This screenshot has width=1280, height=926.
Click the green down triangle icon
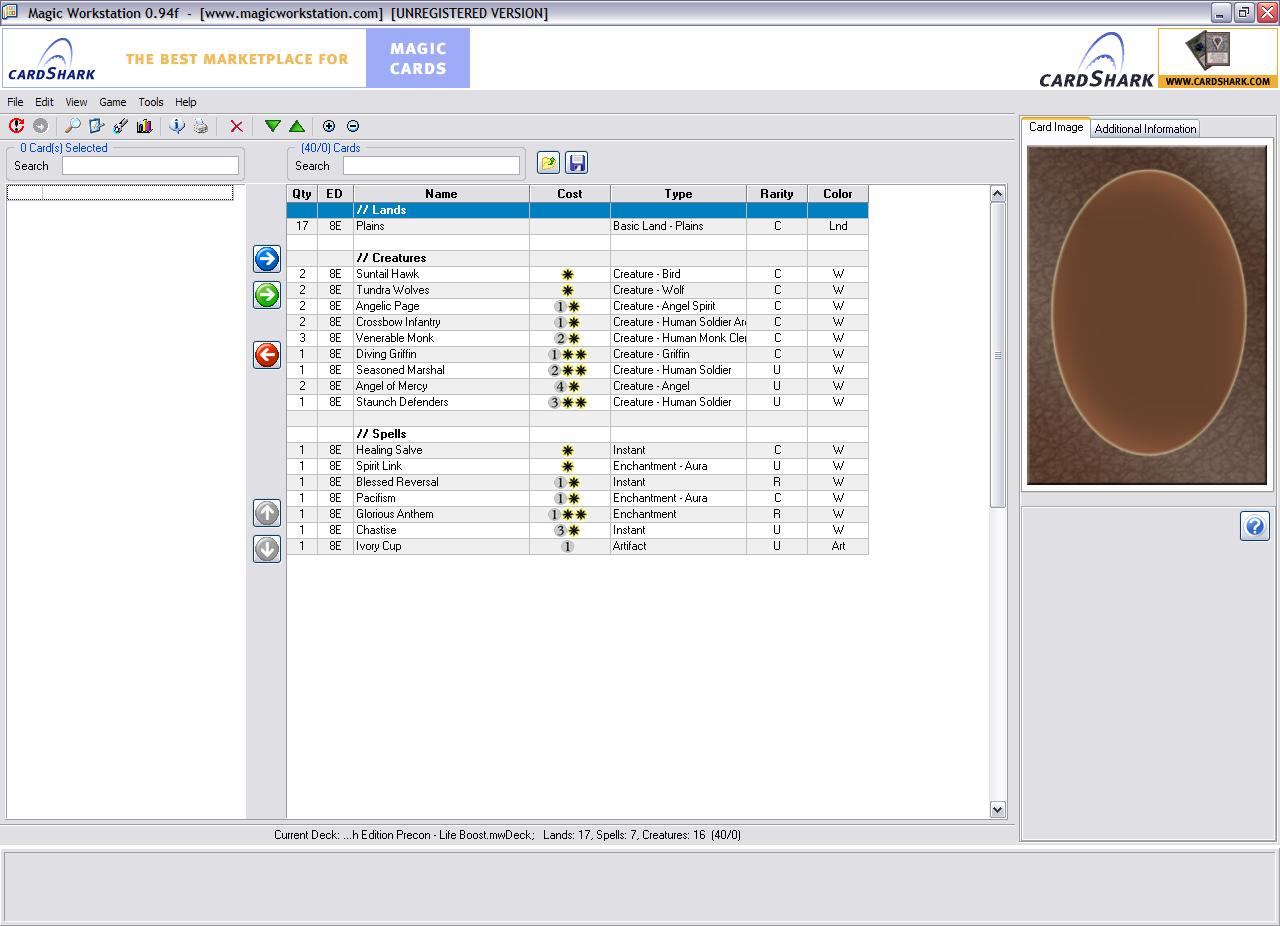pos(272,126)
